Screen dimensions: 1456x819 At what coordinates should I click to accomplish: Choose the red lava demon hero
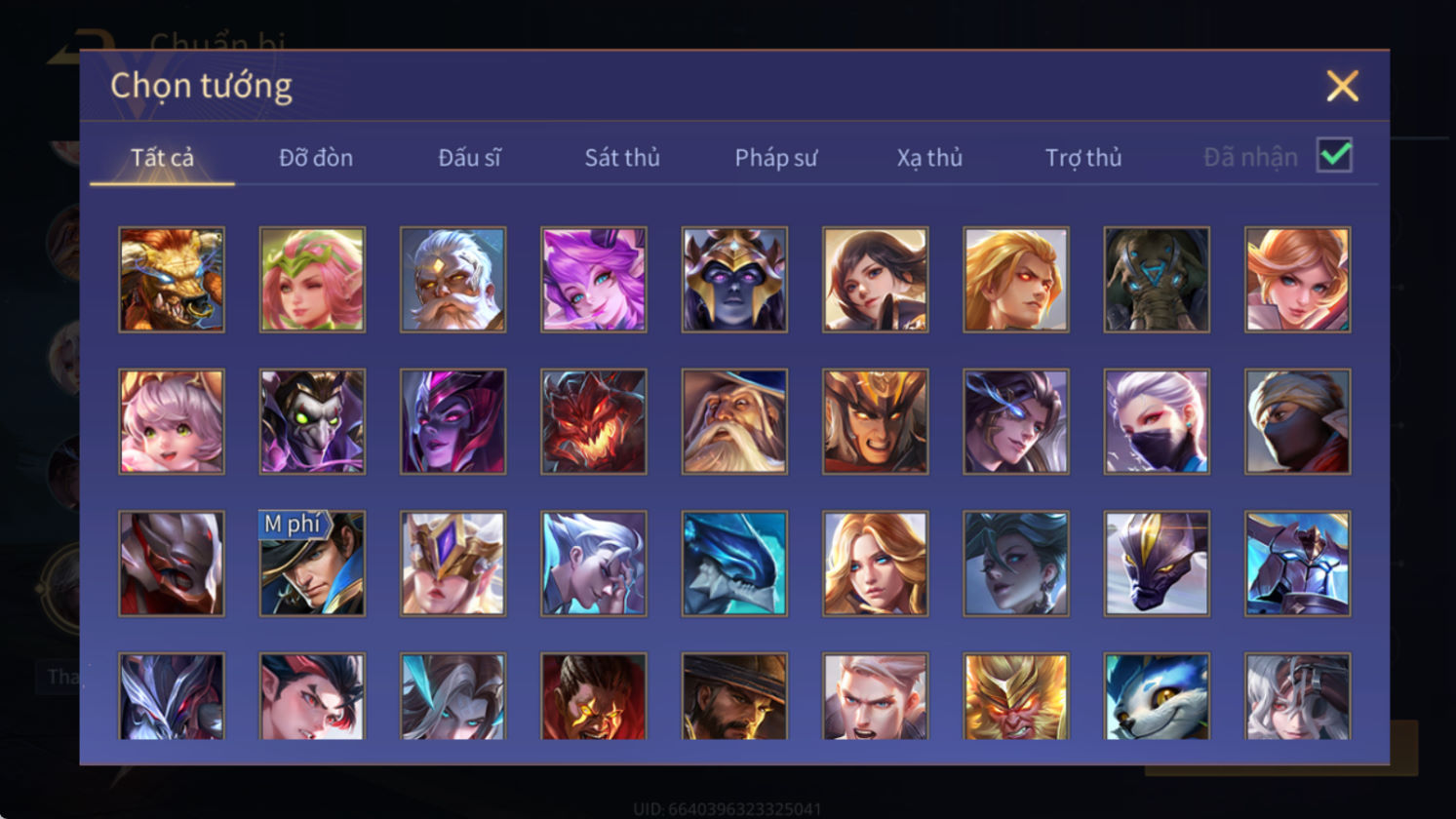(593, 421)
